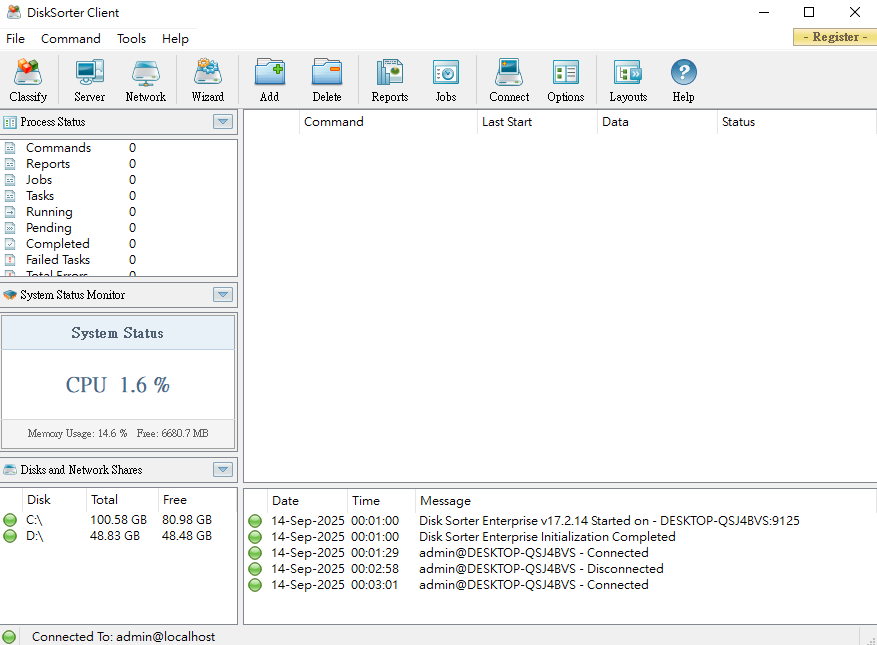Select the 'Started on - DESKTOP-QSJ4BVS:9125' log message
Image resolution: width=877 pixels, height=645 pixels.
pos(609,521)
